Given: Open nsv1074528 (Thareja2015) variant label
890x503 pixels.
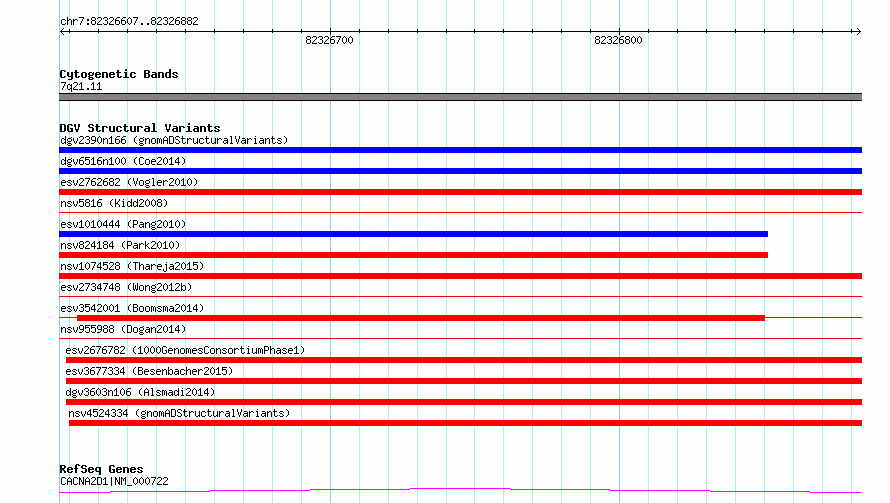Looking at the screenshot, I should (x=132, y=266).
